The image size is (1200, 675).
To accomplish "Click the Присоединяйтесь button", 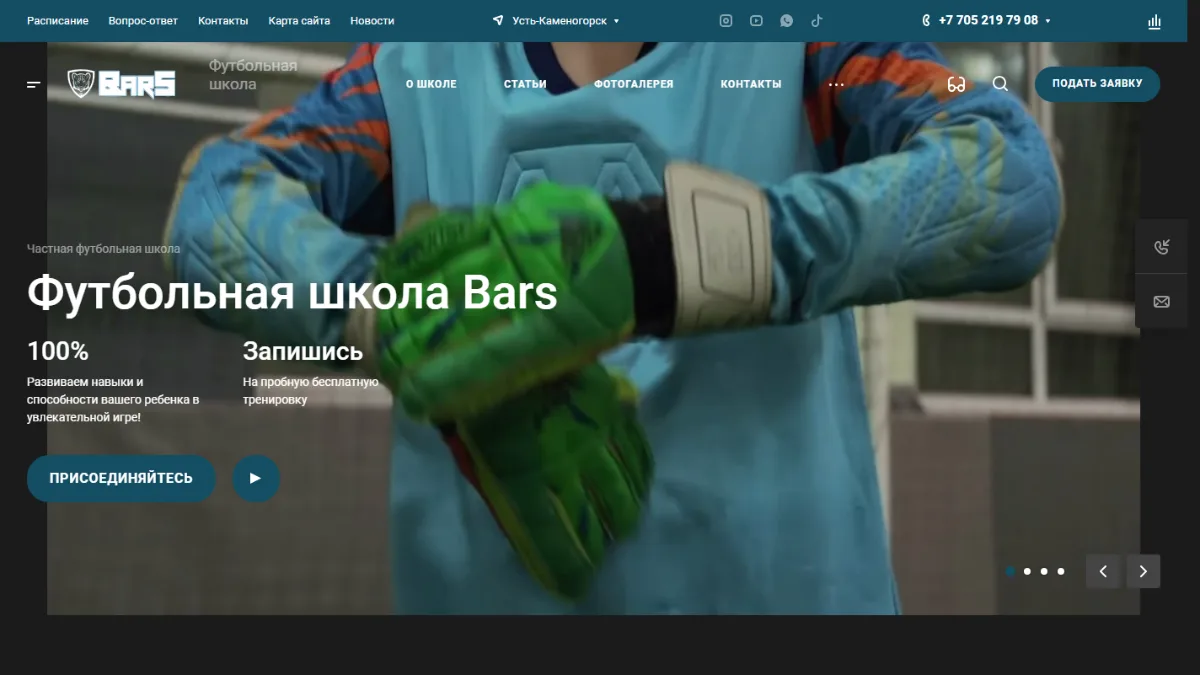I will pyautogui.click(x=121, y=478).
